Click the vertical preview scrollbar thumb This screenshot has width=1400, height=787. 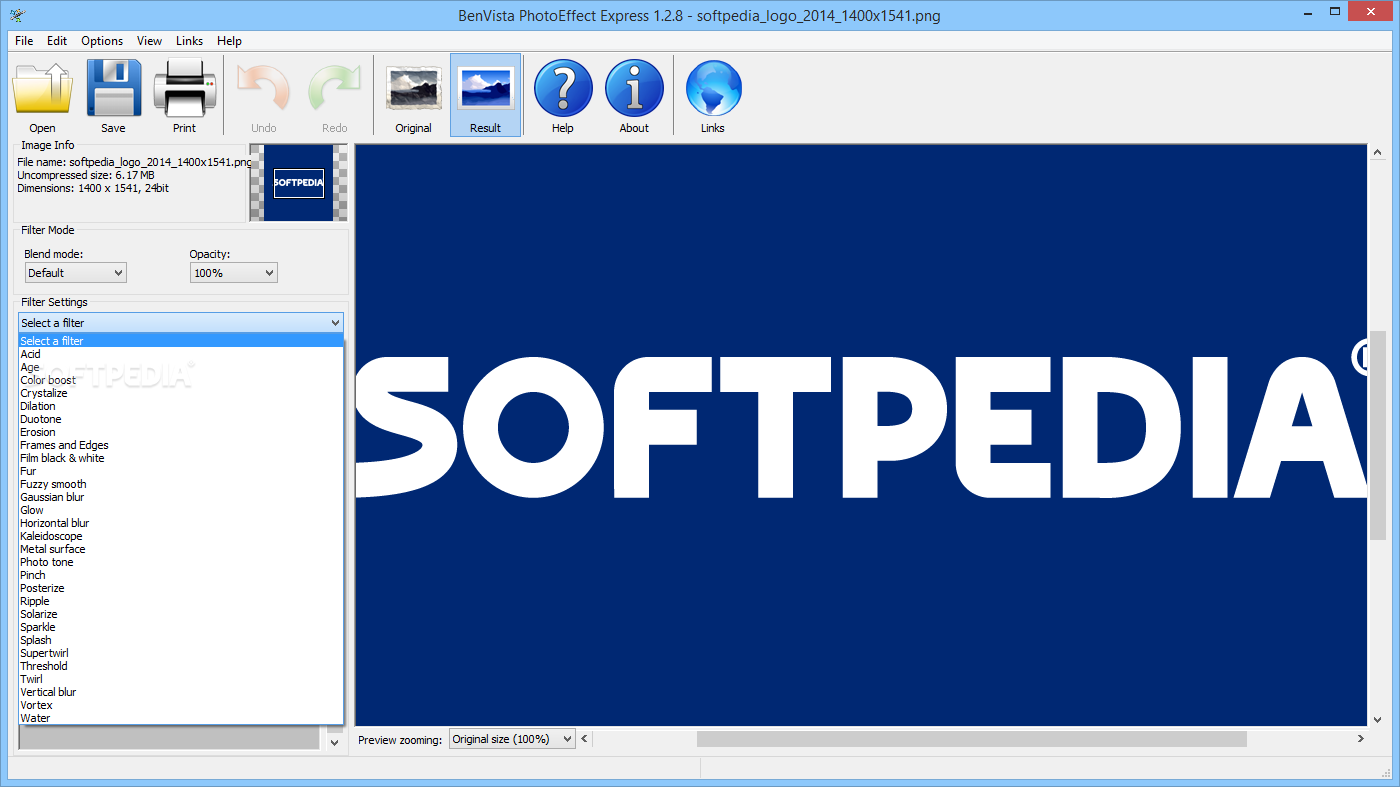coord(1377,436)
